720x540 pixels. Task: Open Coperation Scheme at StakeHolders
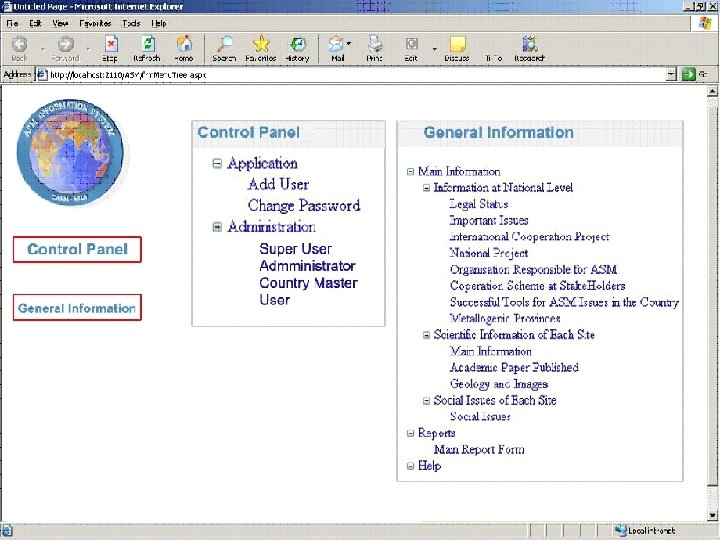point(538,286)
